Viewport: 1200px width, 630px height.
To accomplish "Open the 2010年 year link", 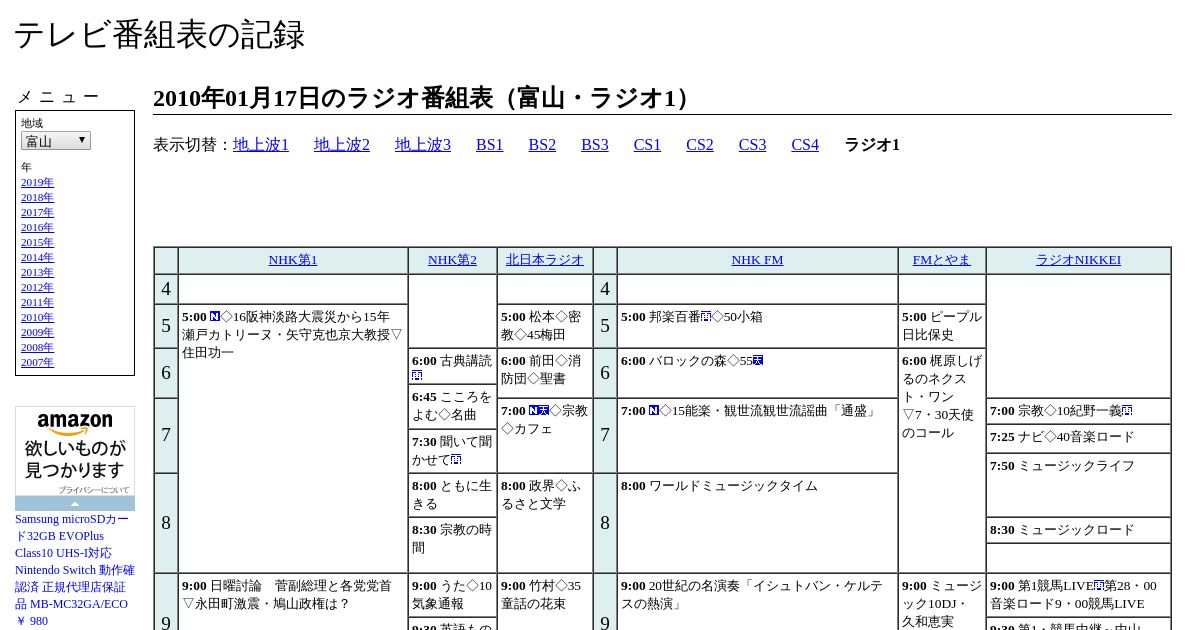I will tap(37, 318).
